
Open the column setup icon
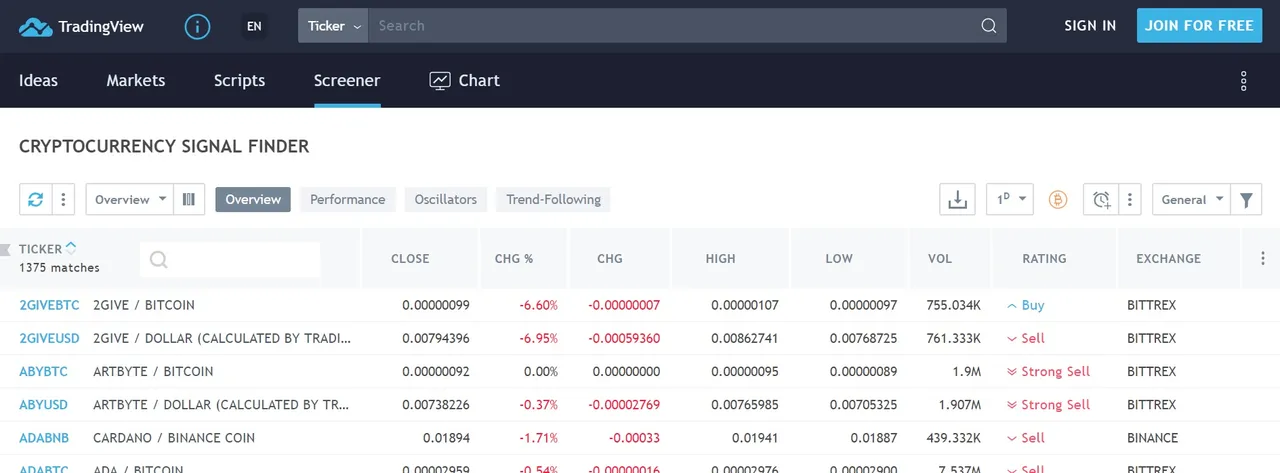click(189, 200)
